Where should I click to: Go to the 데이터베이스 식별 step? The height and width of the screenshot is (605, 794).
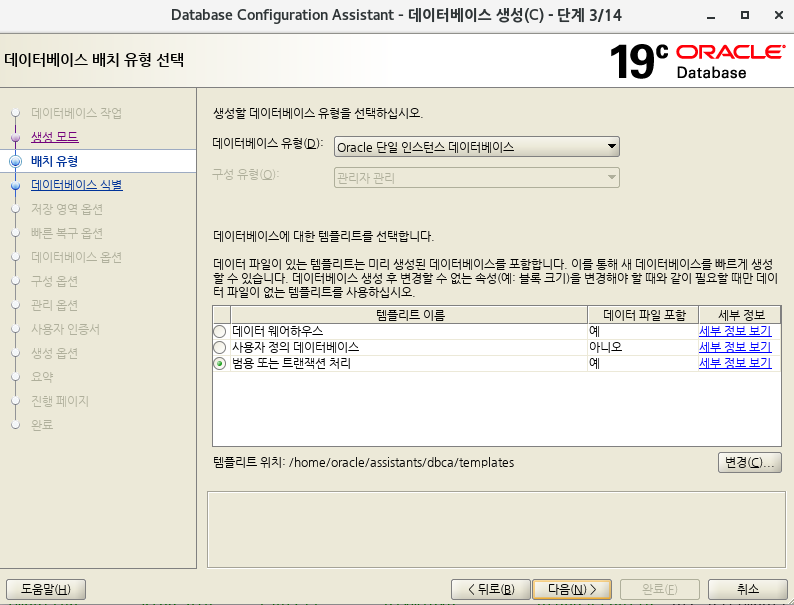pos(76,185)
